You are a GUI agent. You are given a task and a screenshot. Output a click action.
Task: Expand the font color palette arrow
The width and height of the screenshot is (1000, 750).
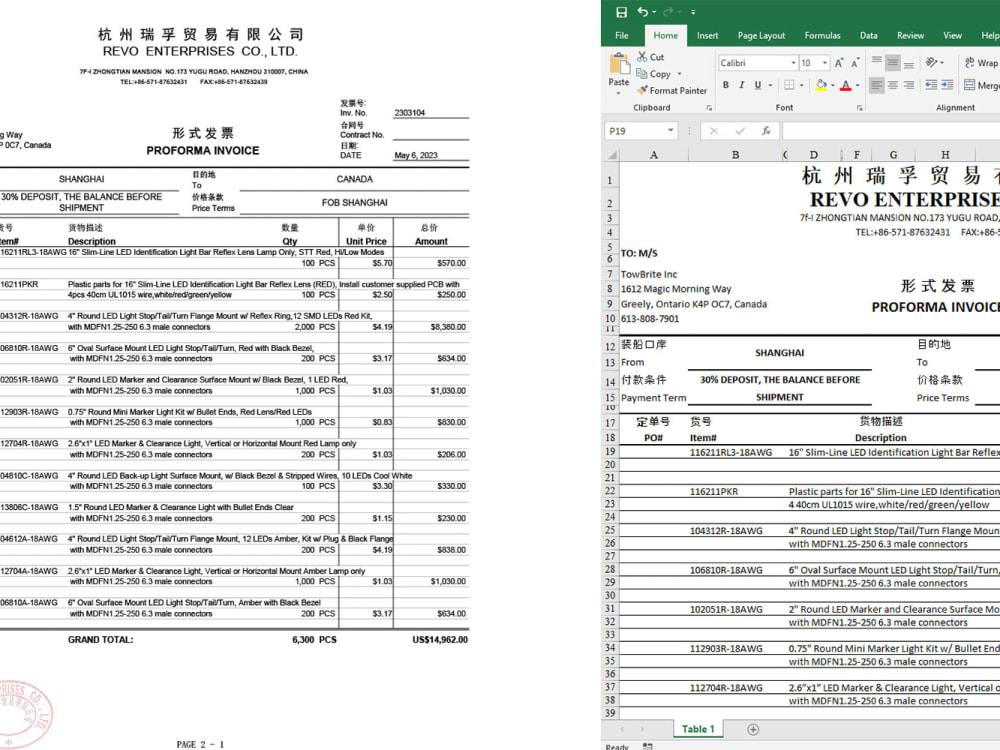point(858,85)
